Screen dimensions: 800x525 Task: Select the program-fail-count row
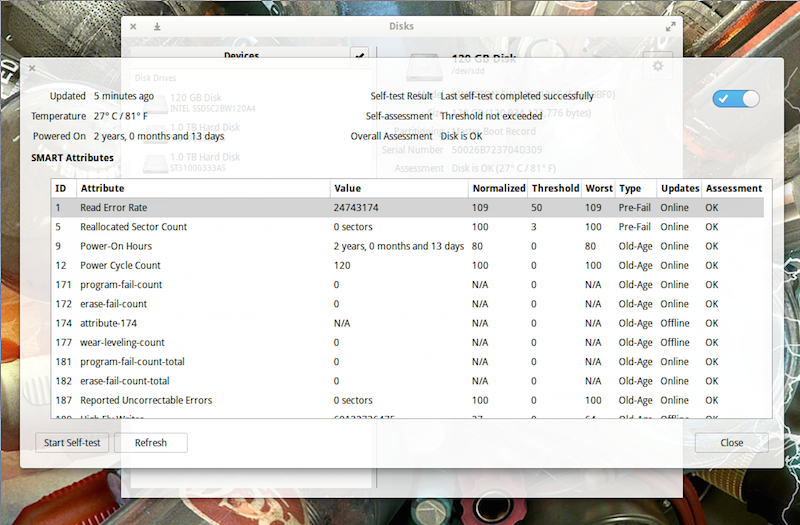(x=408, y=285)
